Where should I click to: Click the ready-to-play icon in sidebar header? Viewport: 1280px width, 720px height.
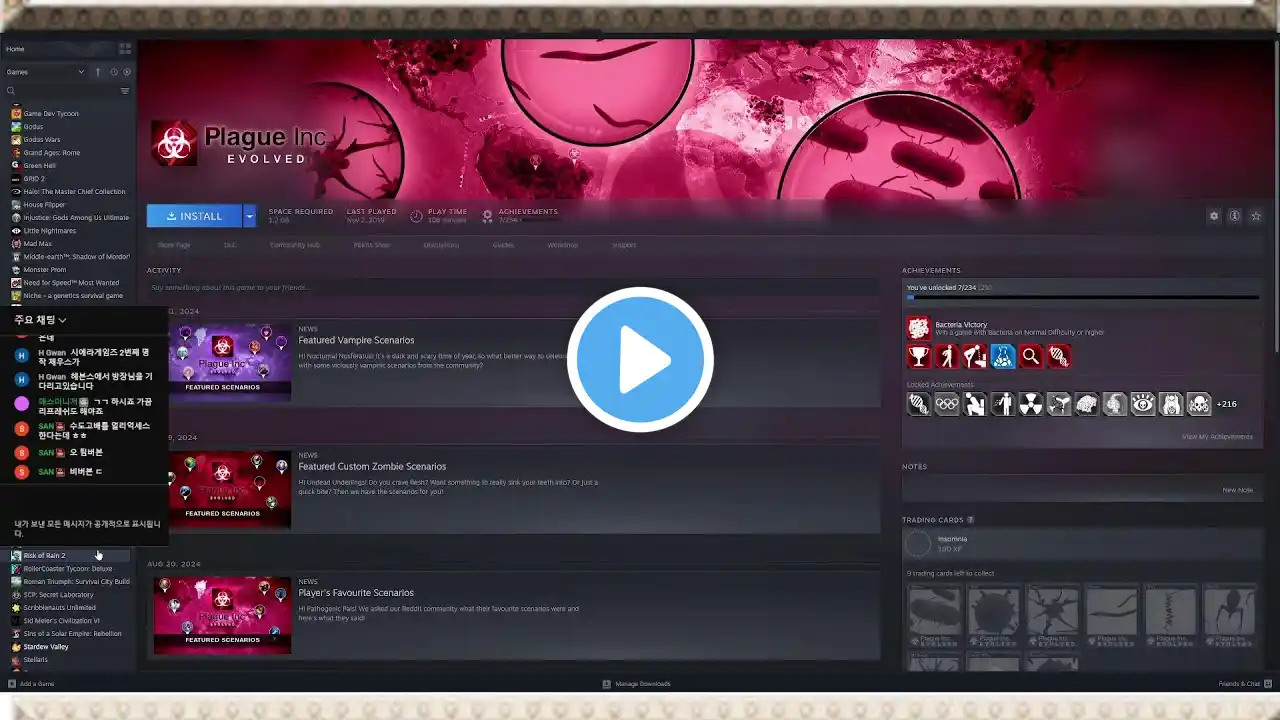click(x=127, y=72)
